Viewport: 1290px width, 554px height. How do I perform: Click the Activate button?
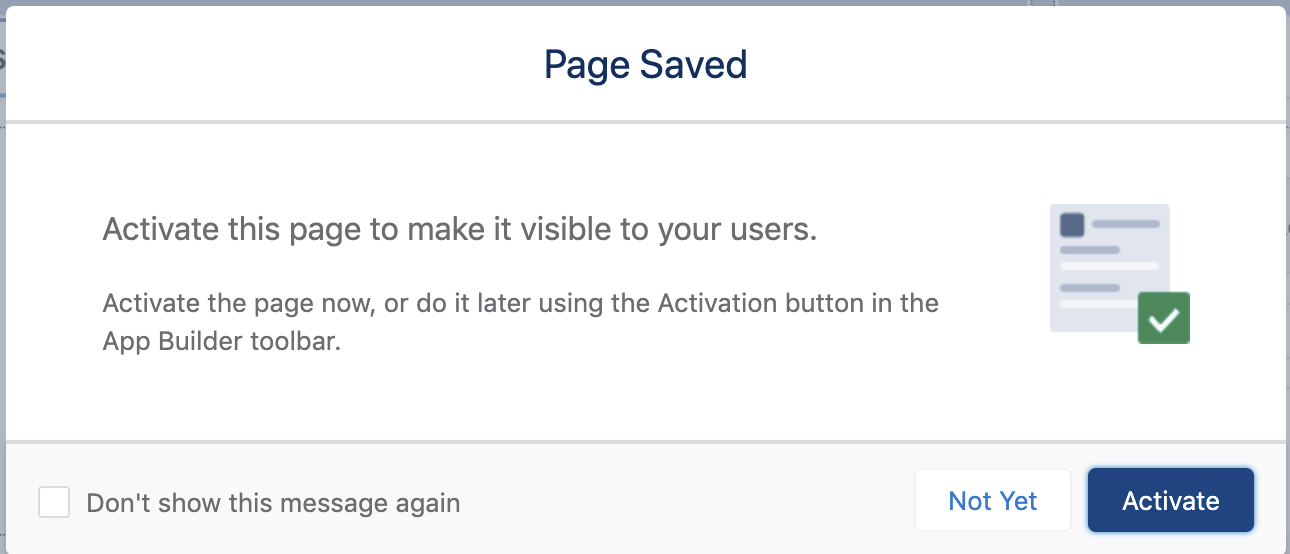click(x=1170, y=500)
